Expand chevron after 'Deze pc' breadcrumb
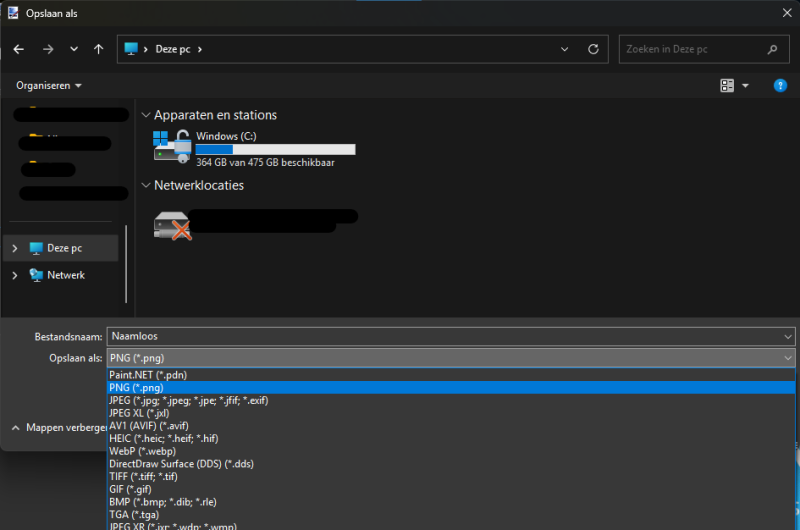The image size is (800, 530). (200, 49)
